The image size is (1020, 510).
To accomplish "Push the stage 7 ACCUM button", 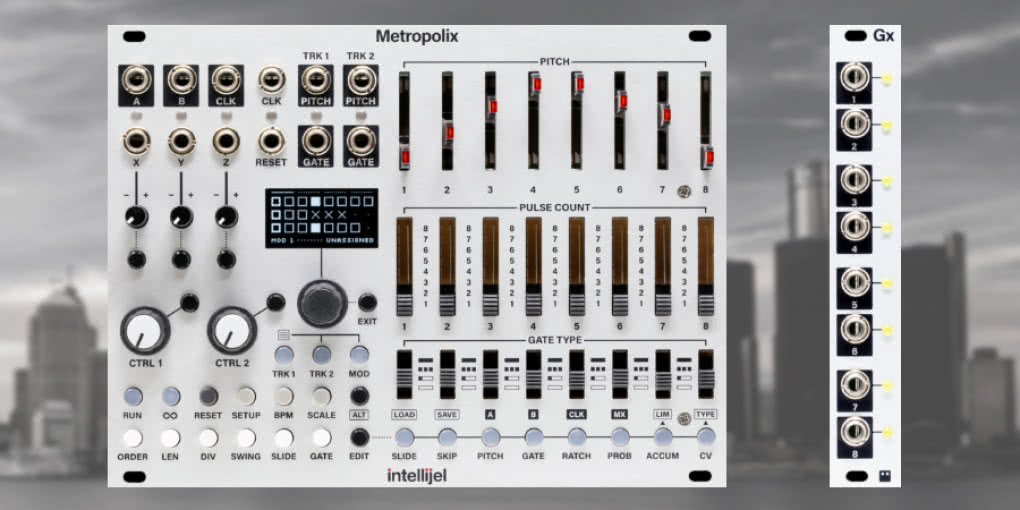I will (663, 437).
